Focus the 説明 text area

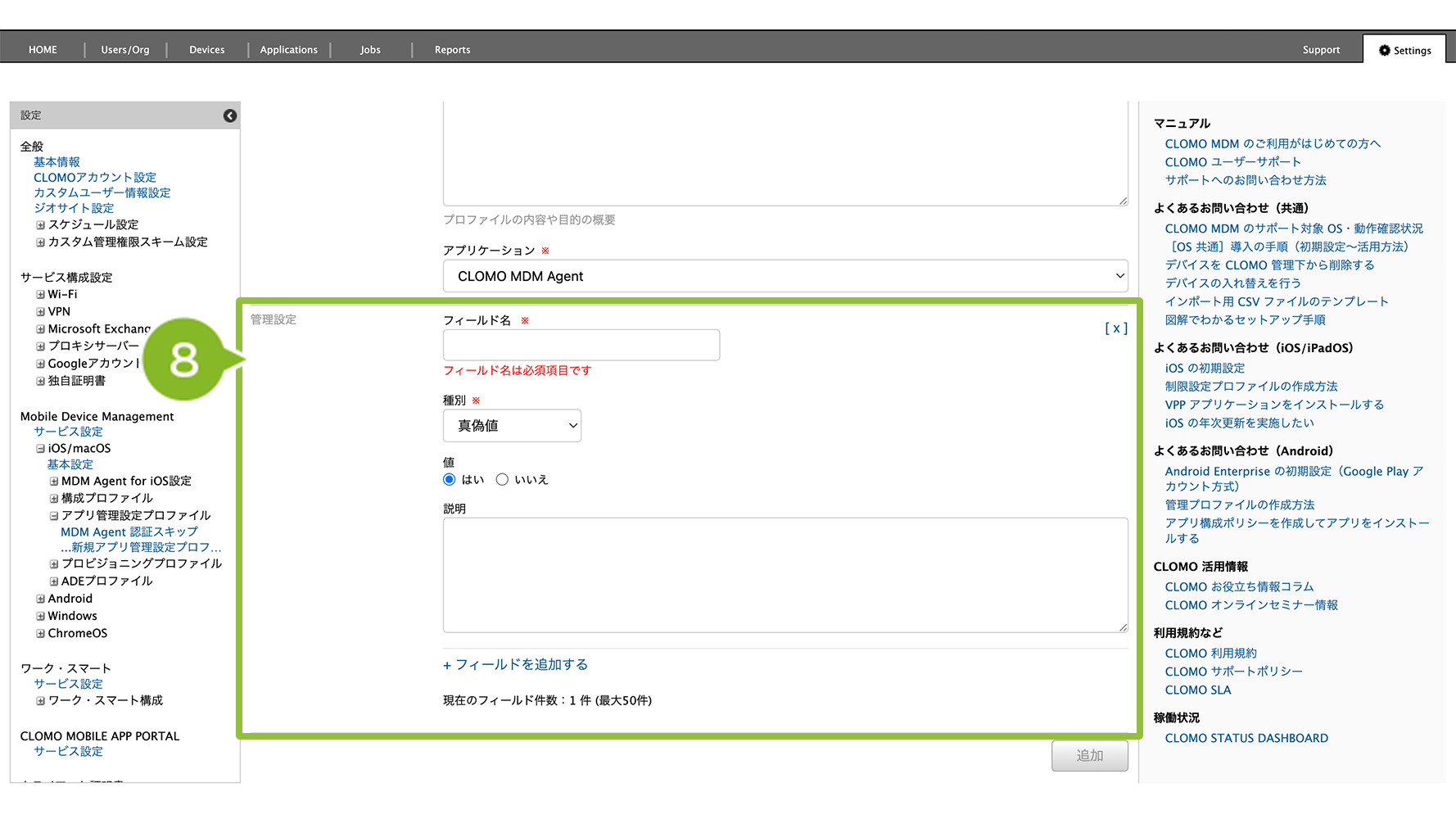[x=785, y=575]
